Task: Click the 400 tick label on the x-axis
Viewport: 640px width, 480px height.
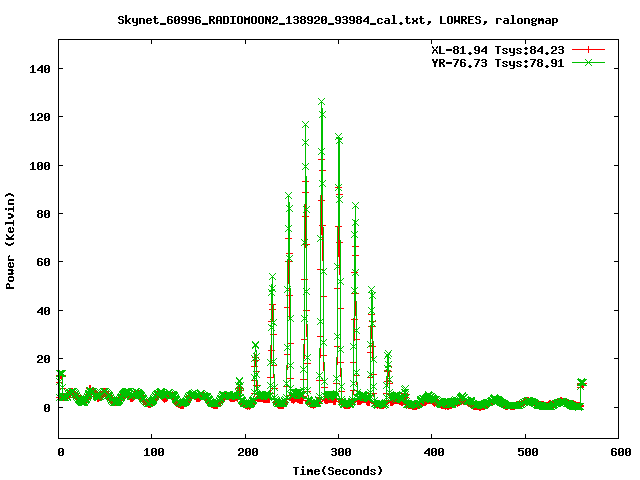Action: [432, 453]
